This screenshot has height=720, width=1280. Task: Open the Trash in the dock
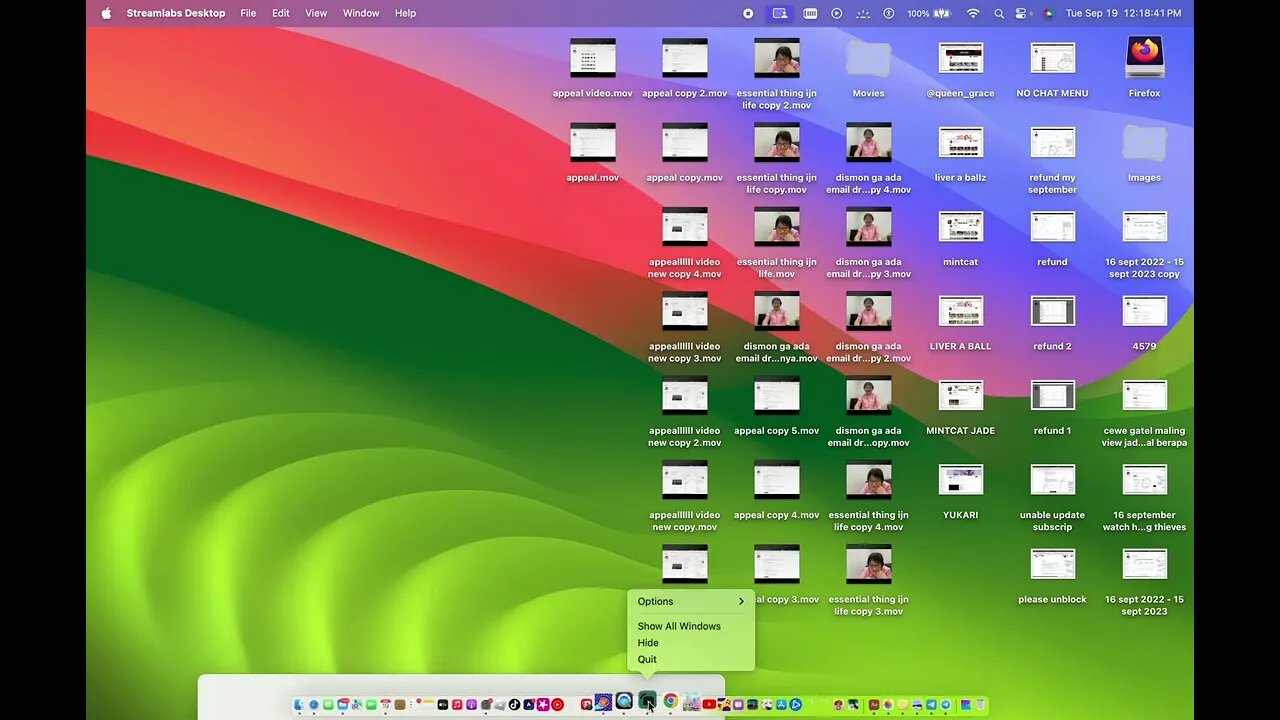[x=981, y=704]
